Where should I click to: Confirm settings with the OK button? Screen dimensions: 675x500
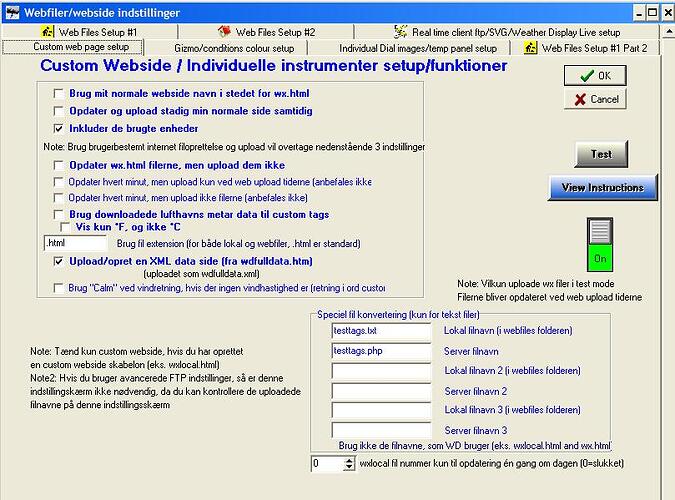point(595,76)
